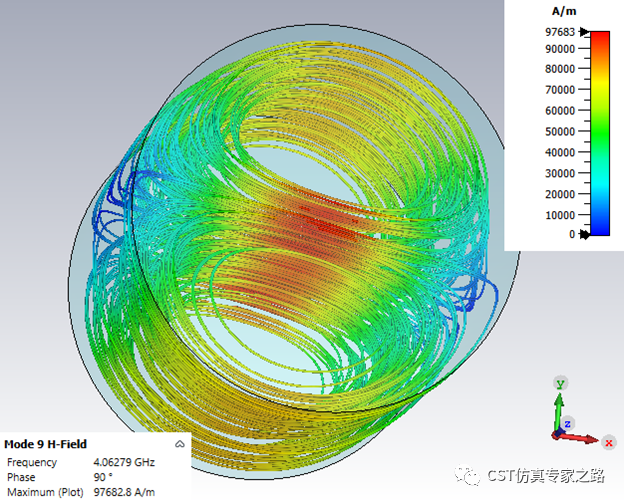Click the rainbow color scale bar
624x503 pixels.
600,133
